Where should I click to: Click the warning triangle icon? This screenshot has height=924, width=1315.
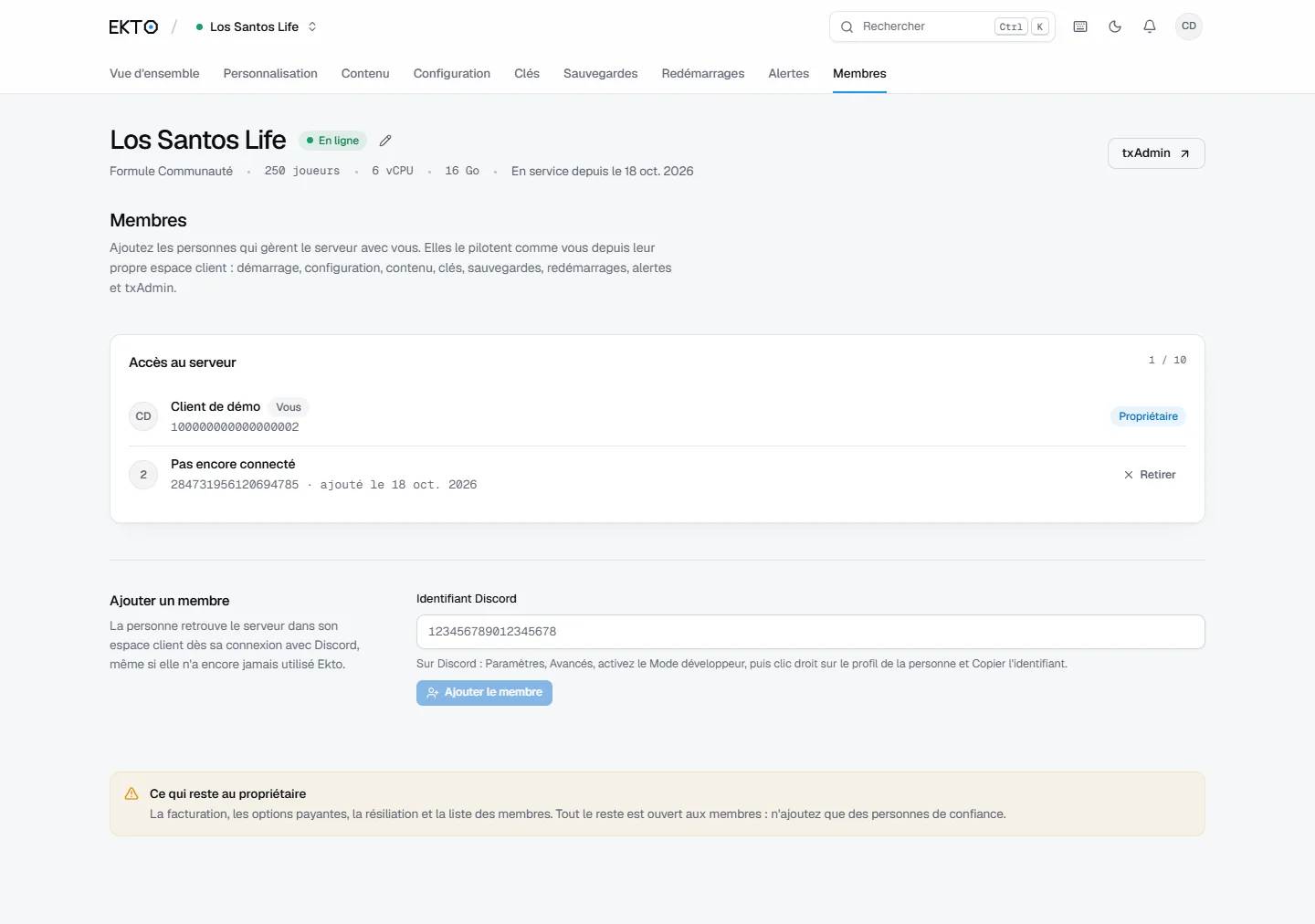coord(131,794)
